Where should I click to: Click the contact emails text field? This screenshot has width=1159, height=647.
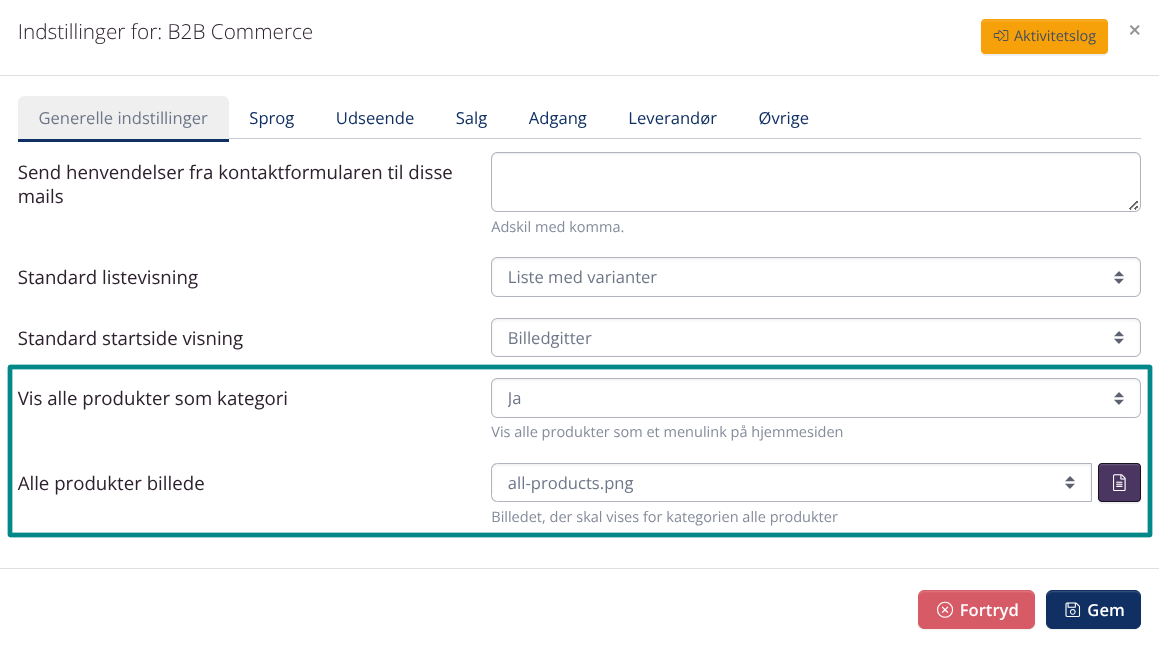coord(815,181)
